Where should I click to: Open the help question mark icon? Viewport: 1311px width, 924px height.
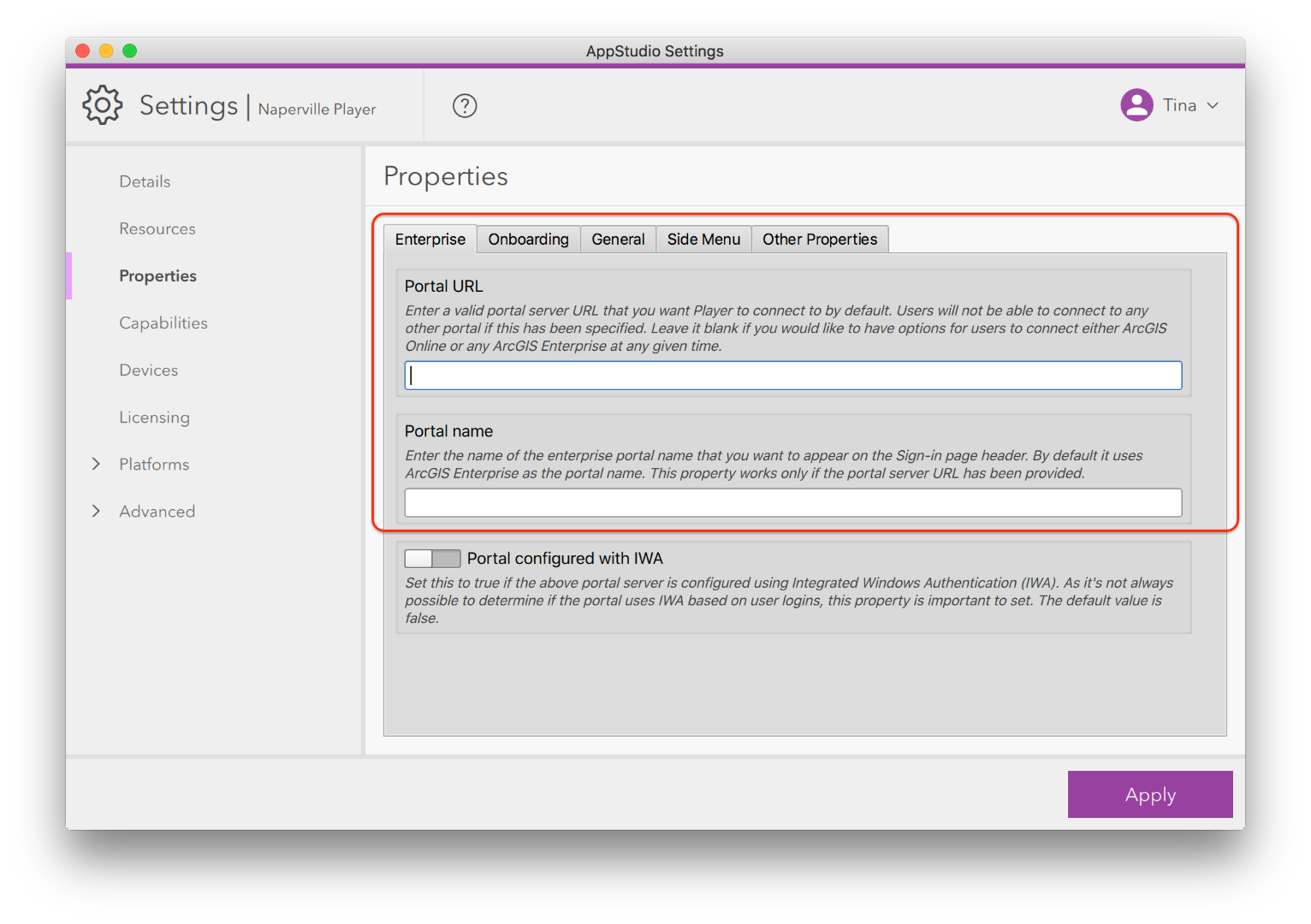(465, 106)
